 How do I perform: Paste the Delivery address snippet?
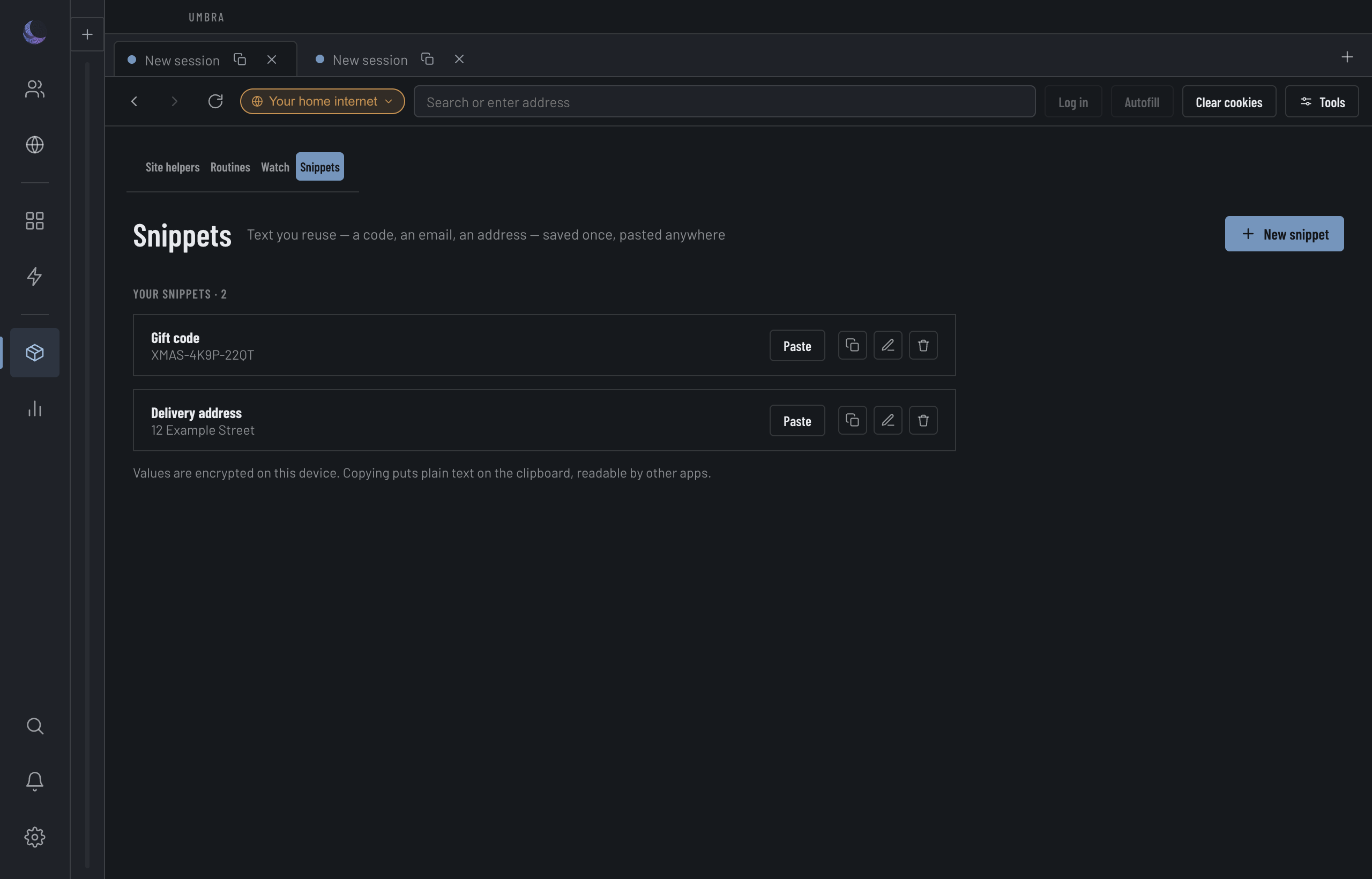tap(797, 421)
